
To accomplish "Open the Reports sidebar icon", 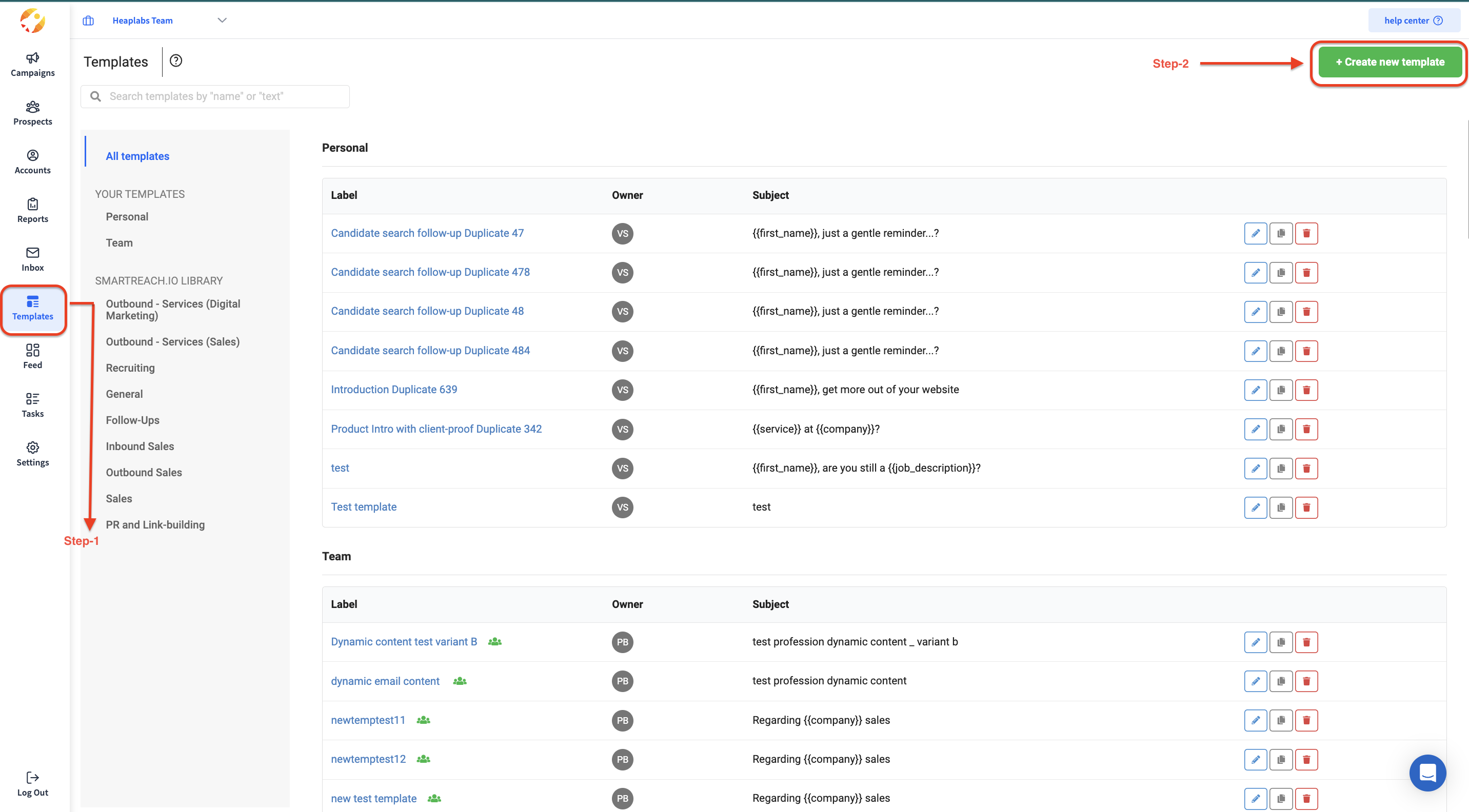I will tap(32, 210).
